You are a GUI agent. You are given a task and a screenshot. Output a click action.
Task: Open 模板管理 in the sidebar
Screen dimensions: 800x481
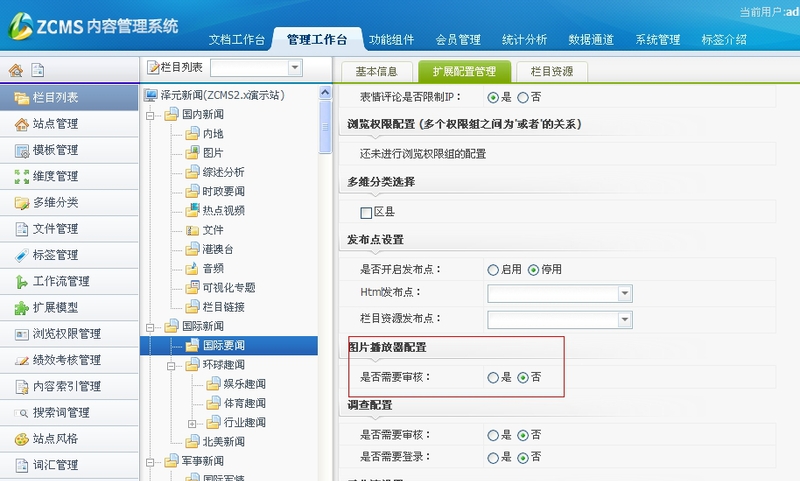pos(54,150)
